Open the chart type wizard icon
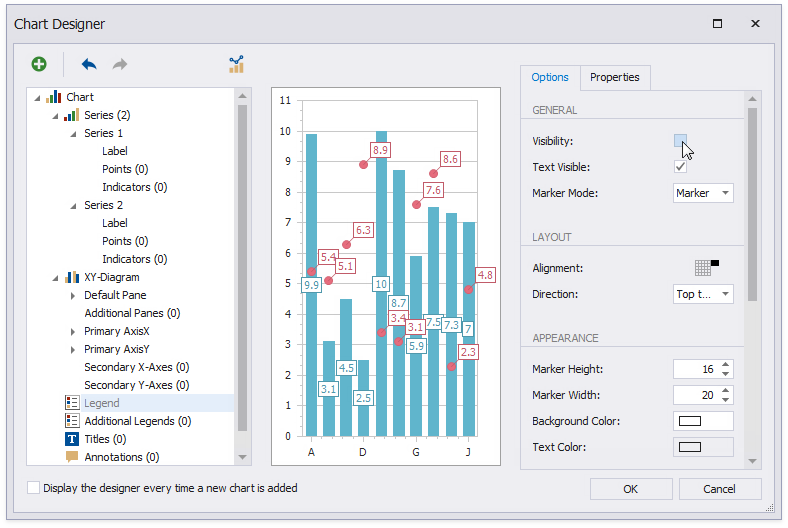 [236, 64]
